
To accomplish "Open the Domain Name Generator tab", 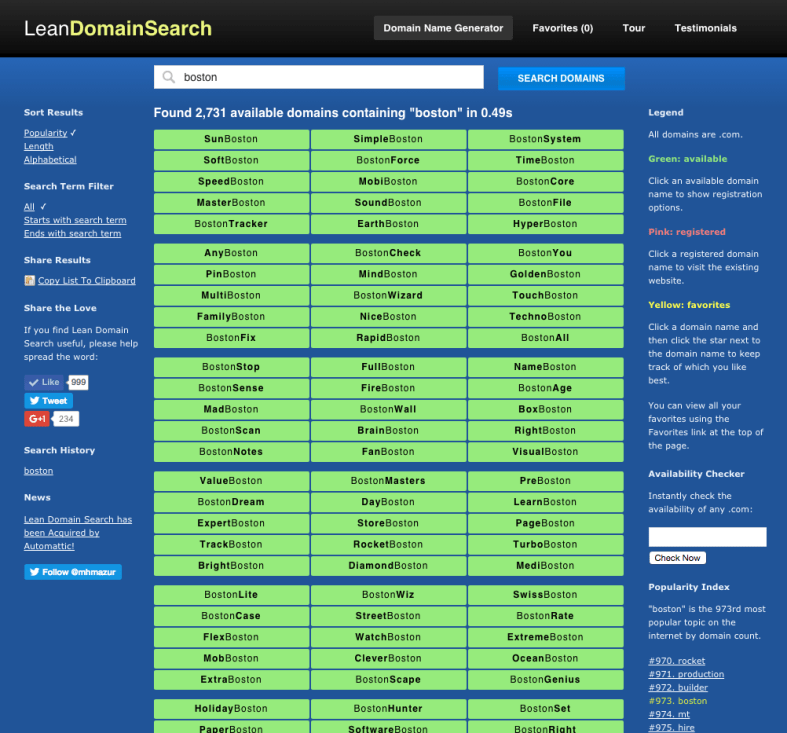I will (443, 28).
